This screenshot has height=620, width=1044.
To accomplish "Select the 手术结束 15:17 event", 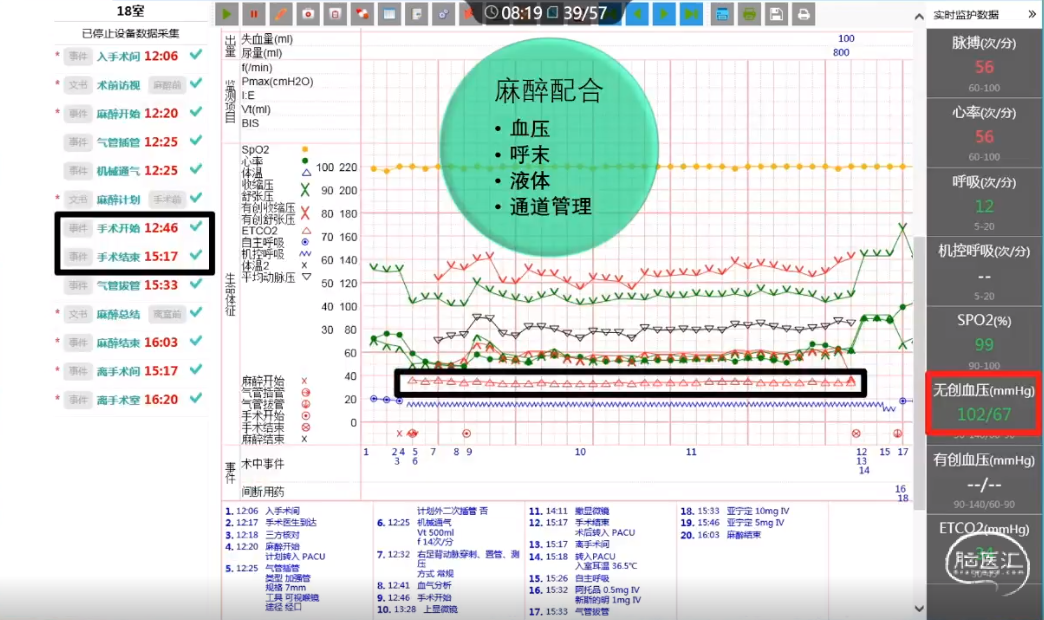I will coord(137,256).
